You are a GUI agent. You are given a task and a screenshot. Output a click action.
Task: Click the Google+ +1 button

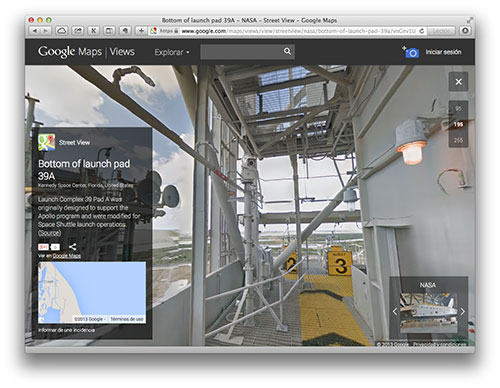(43, 247)
